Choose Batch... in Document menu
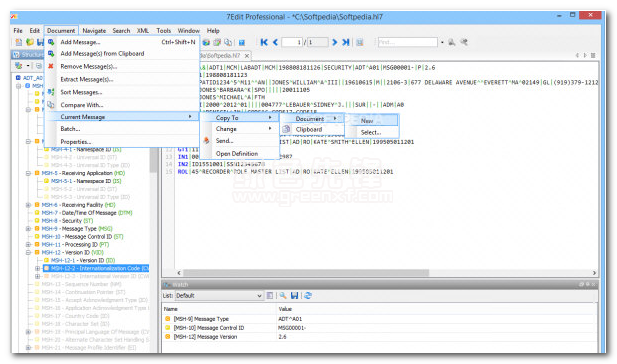Viewport: 617px width, 364px height. click(70, 129)
